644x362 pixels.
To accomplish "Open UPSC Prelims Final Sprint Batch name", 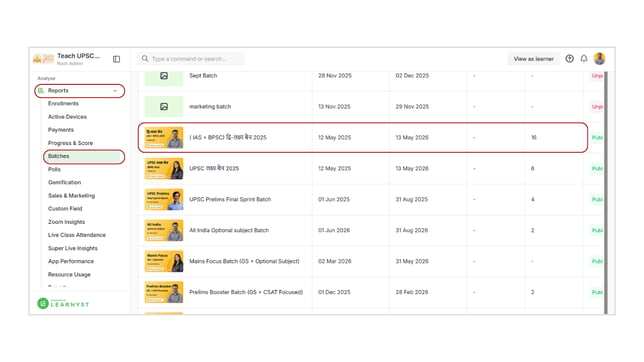I will click(x=230, y=199).
